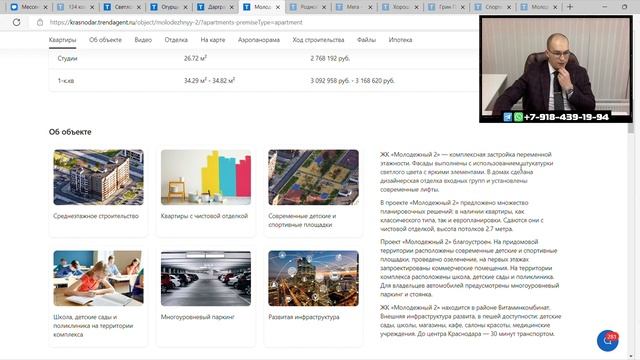Minimize the browser window
The height and width of the screenshot is (360, 640).
tap(604, 7)
